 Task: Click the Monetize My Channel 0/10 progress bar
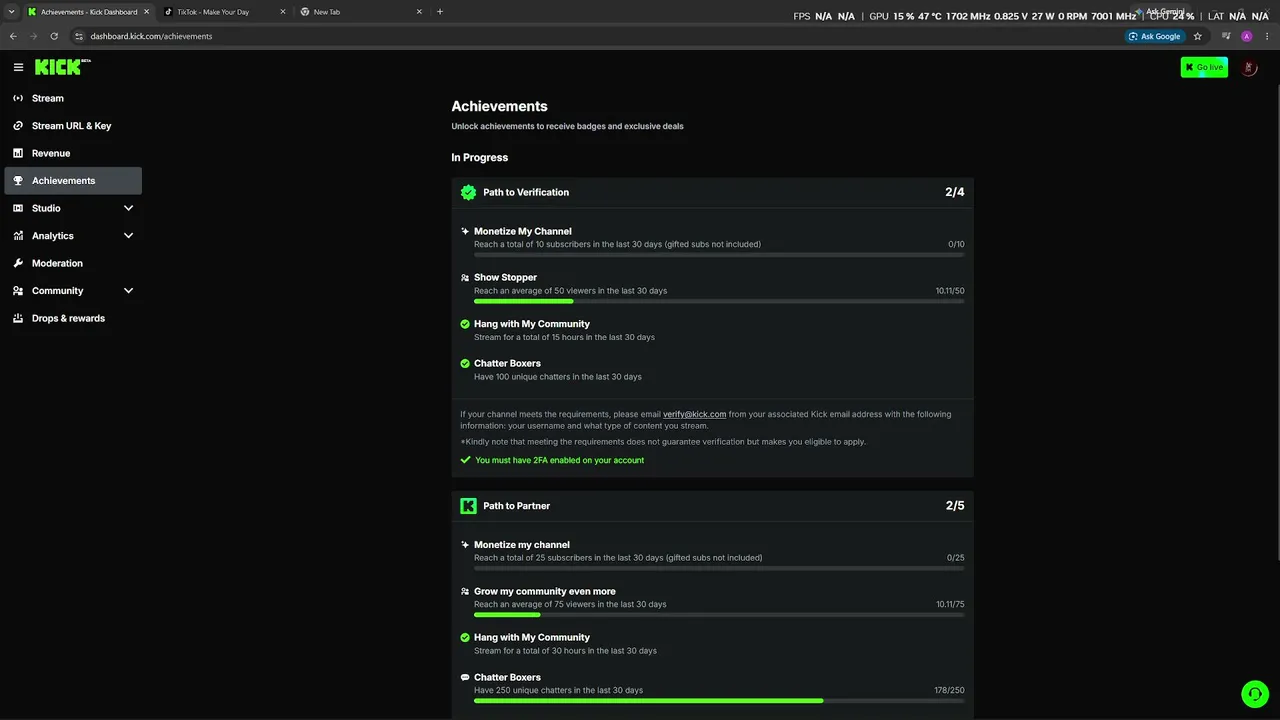tap(719, 255)
